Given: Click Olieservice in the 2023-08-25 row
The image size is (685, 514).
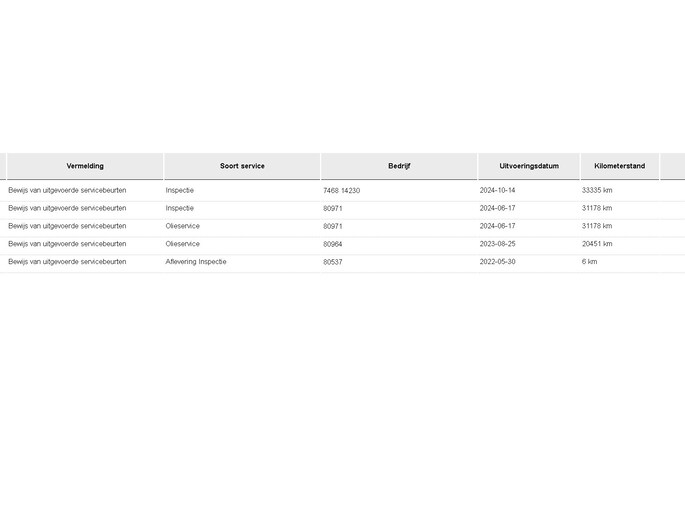Looking at the screenshot, I should tap(183, 244).
